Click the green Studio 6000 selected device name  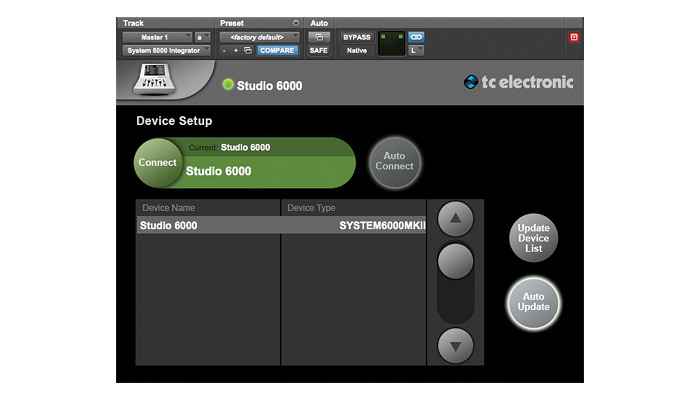[x=218, y=171]
